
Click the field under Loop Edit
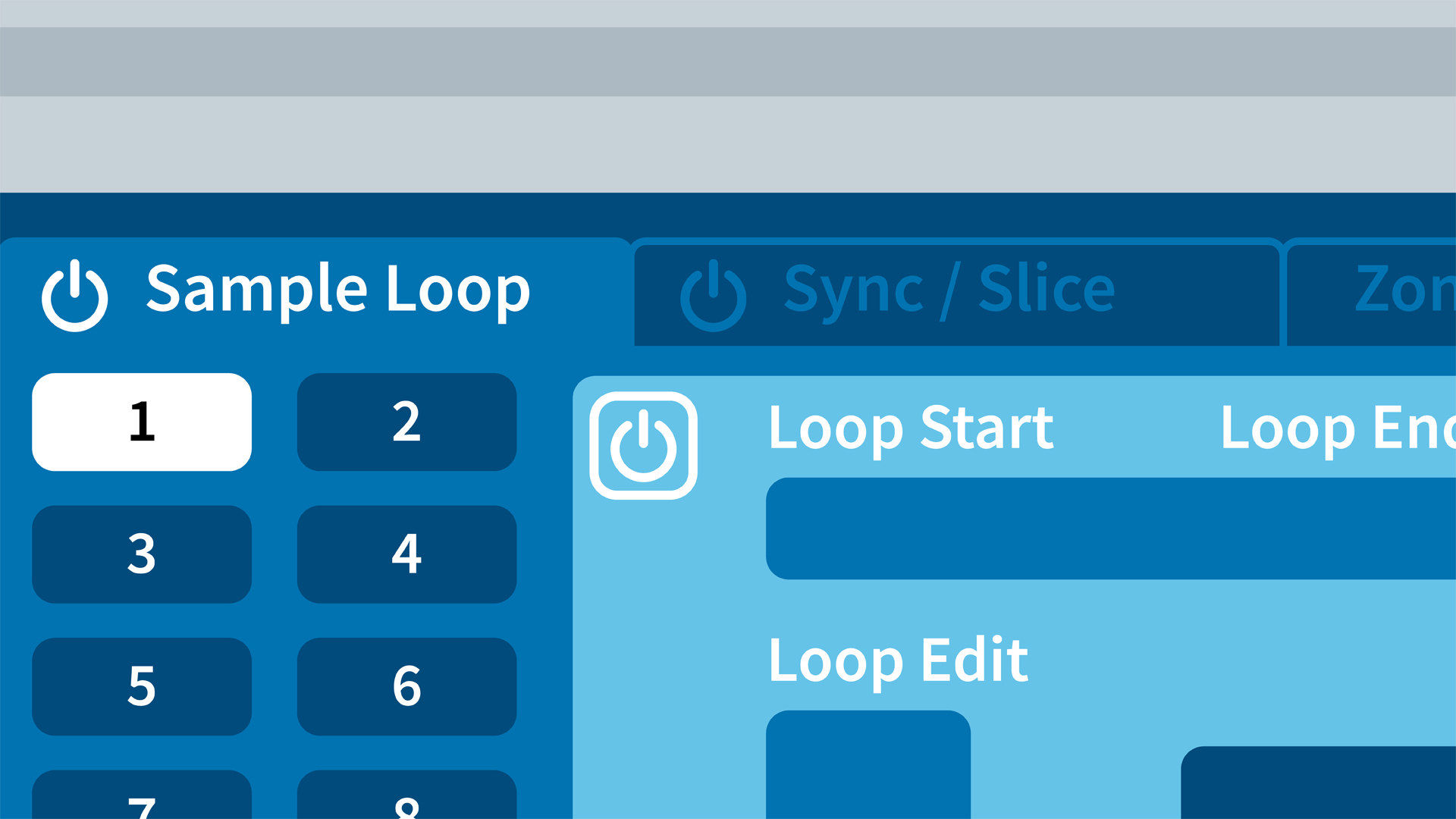(x=868, y=764)
